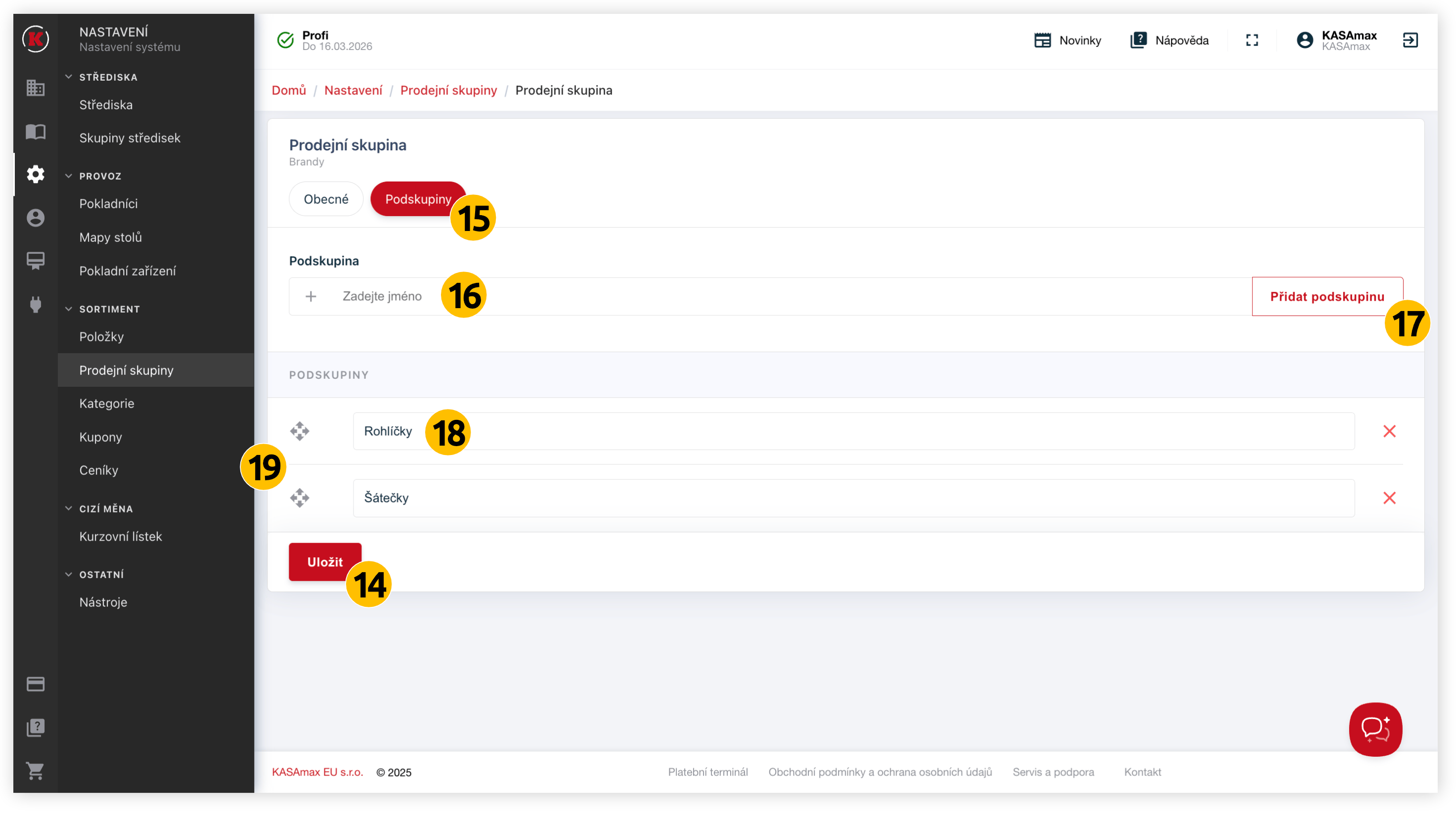Open the cash register sidebar icon
1456x820 pixels.
(x=35, y=261)
